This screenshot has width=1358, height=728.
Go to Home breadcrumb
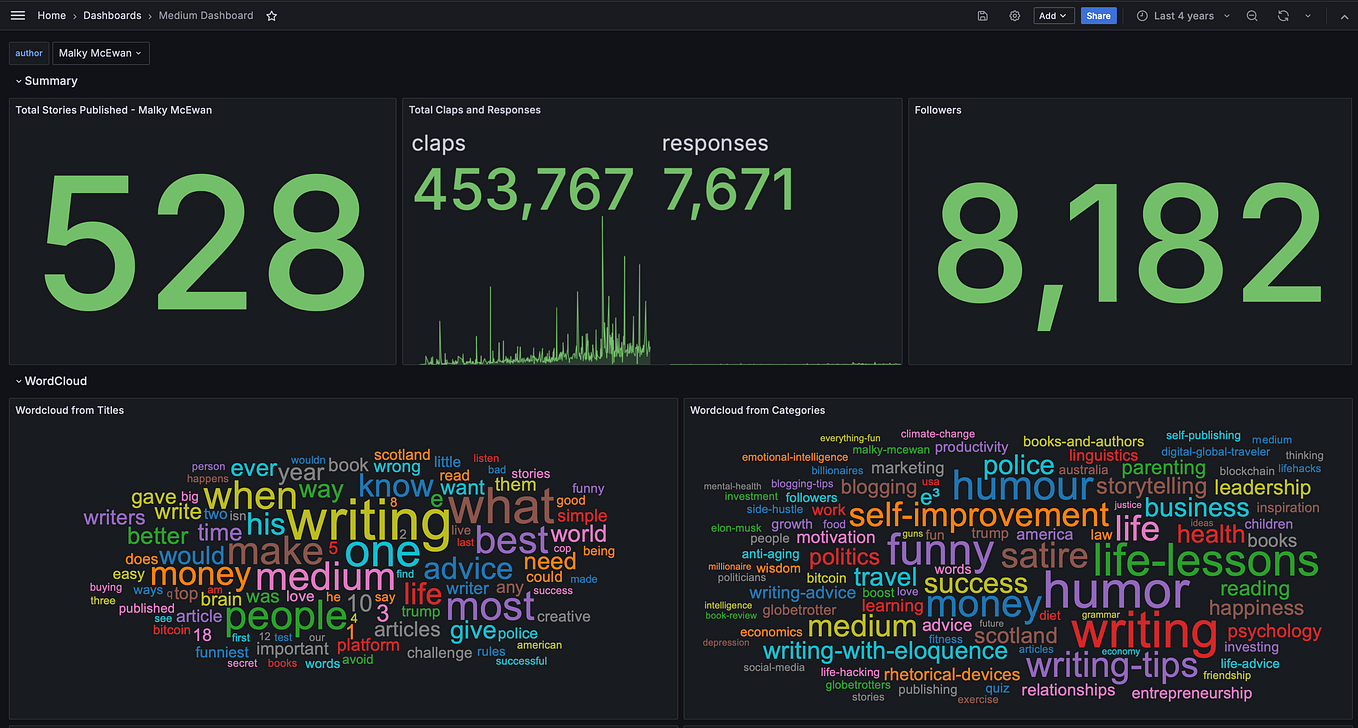click(x=52, y=16)
